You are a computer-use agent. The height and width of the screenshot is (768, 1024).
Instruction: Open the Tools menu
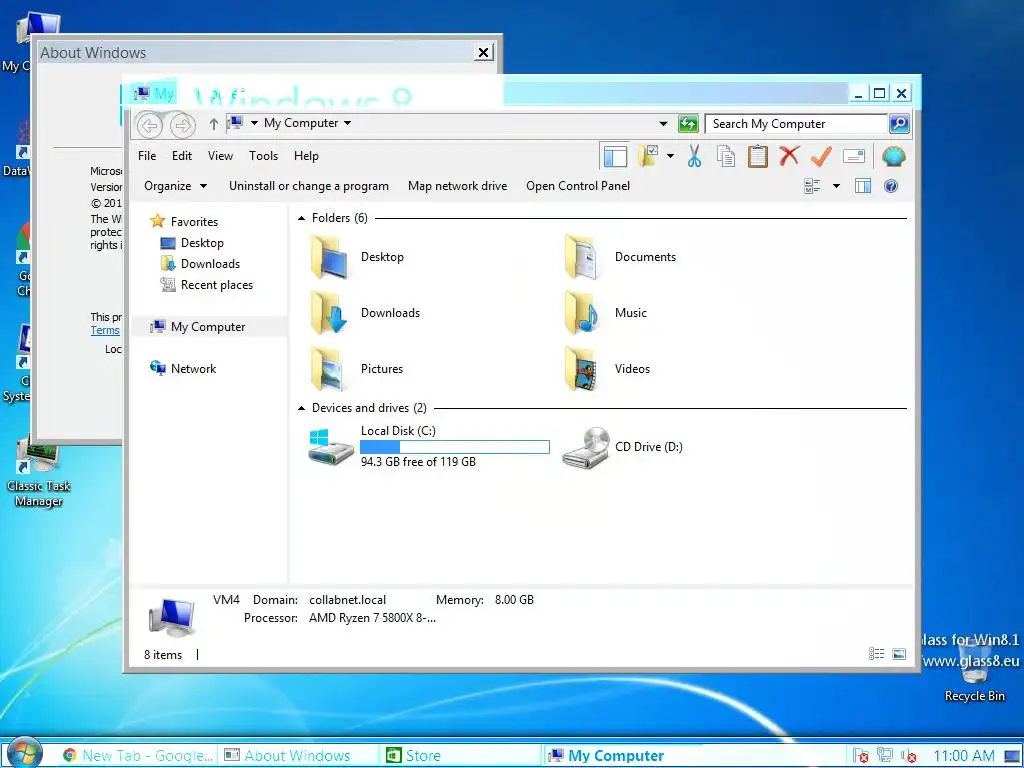coord(263,156)
